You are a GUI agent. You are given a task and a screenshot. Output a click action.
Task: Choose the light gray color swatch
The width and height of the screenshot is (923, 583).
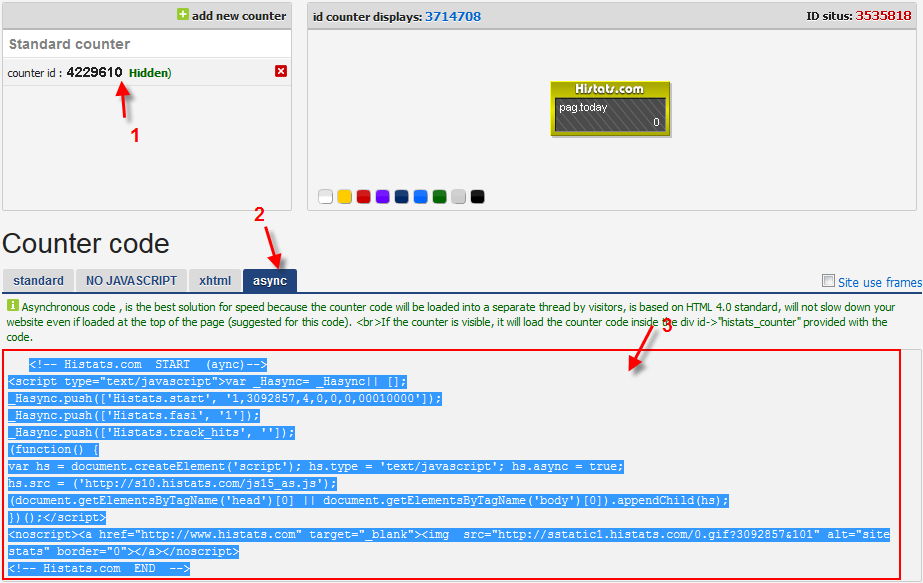pyautogui.click(x=459, y=197)
